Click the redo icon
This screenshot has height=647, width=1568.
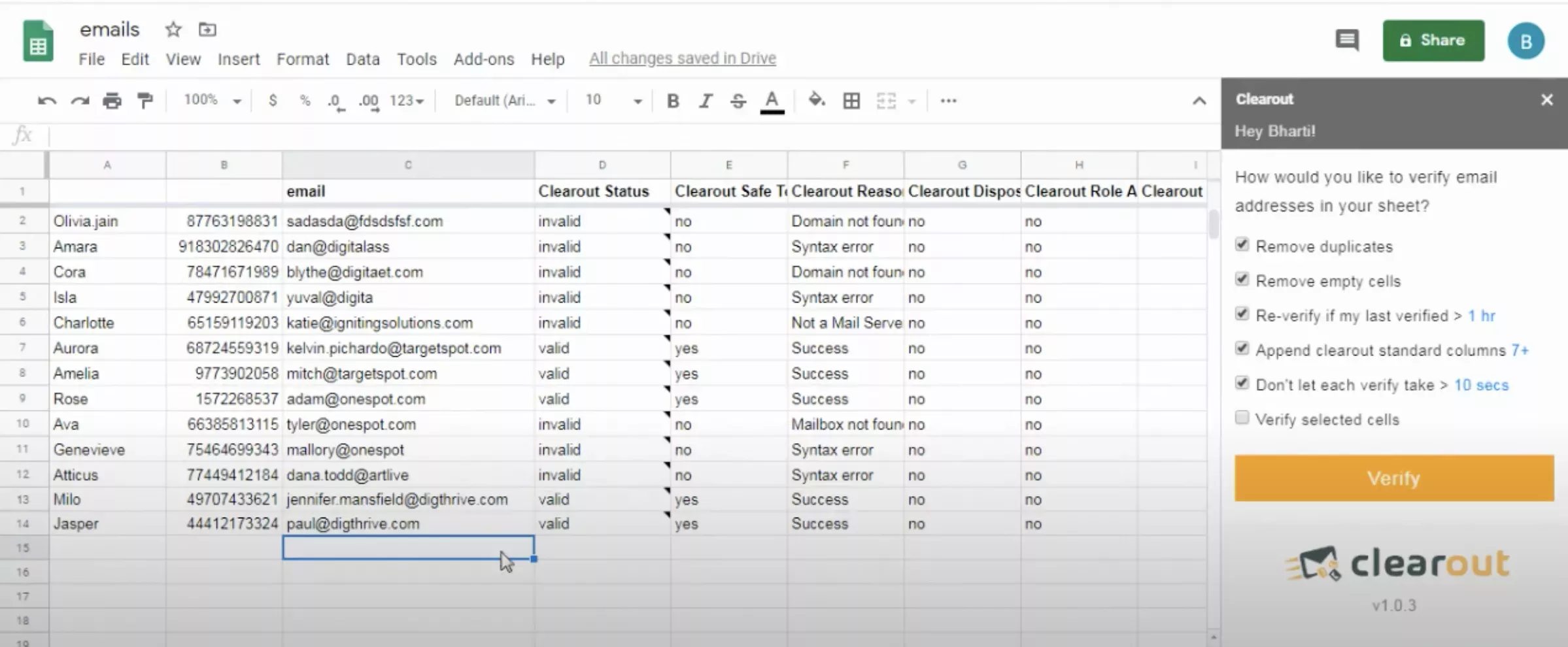80,101
